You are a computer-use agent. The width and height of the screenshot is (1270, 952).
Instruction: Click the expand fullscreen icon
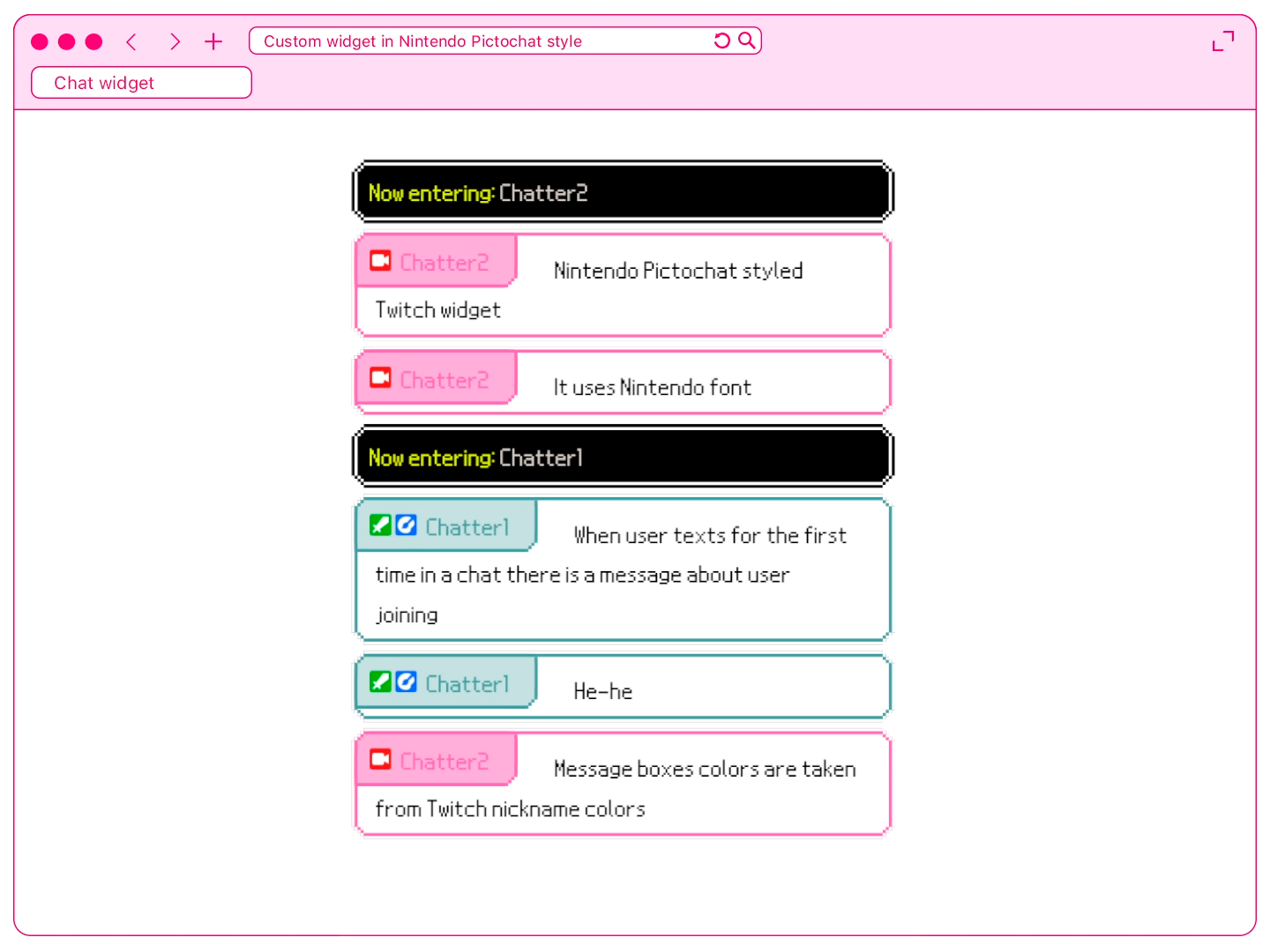1223,41
